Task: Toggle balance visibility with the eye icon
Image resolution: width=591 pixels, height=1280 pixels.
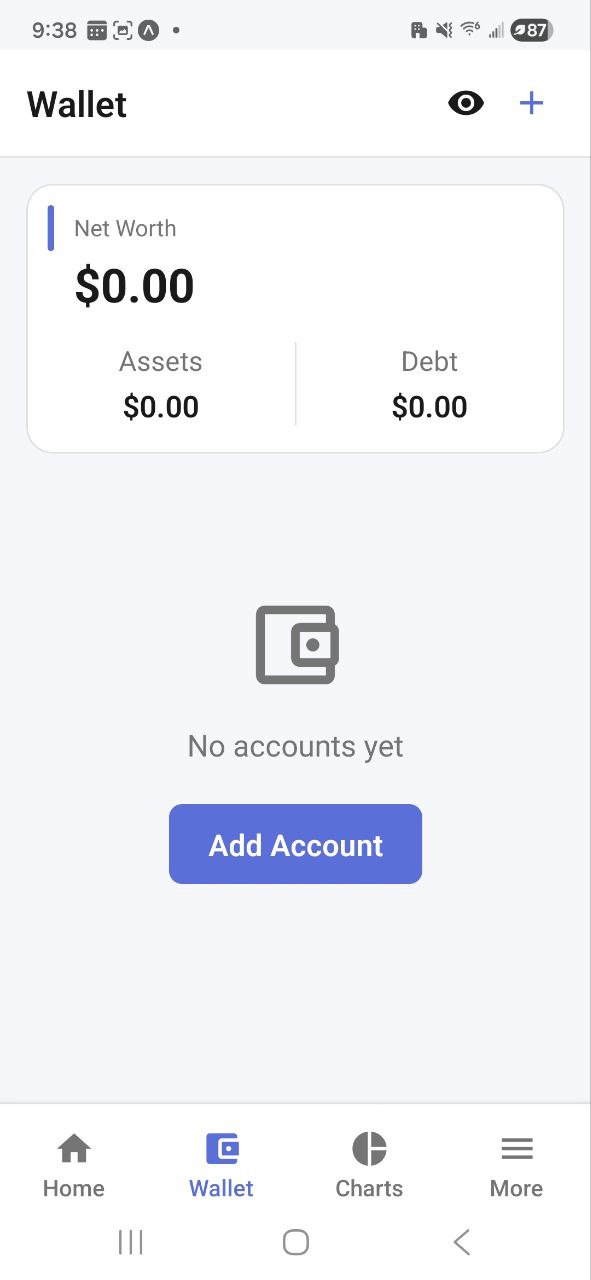Action: (466, 102)
